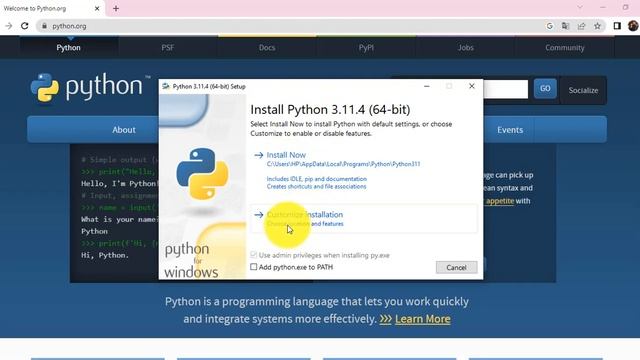Go to the Jobs navigation tab
Screen dimensions: 640x360
[466, 47]
